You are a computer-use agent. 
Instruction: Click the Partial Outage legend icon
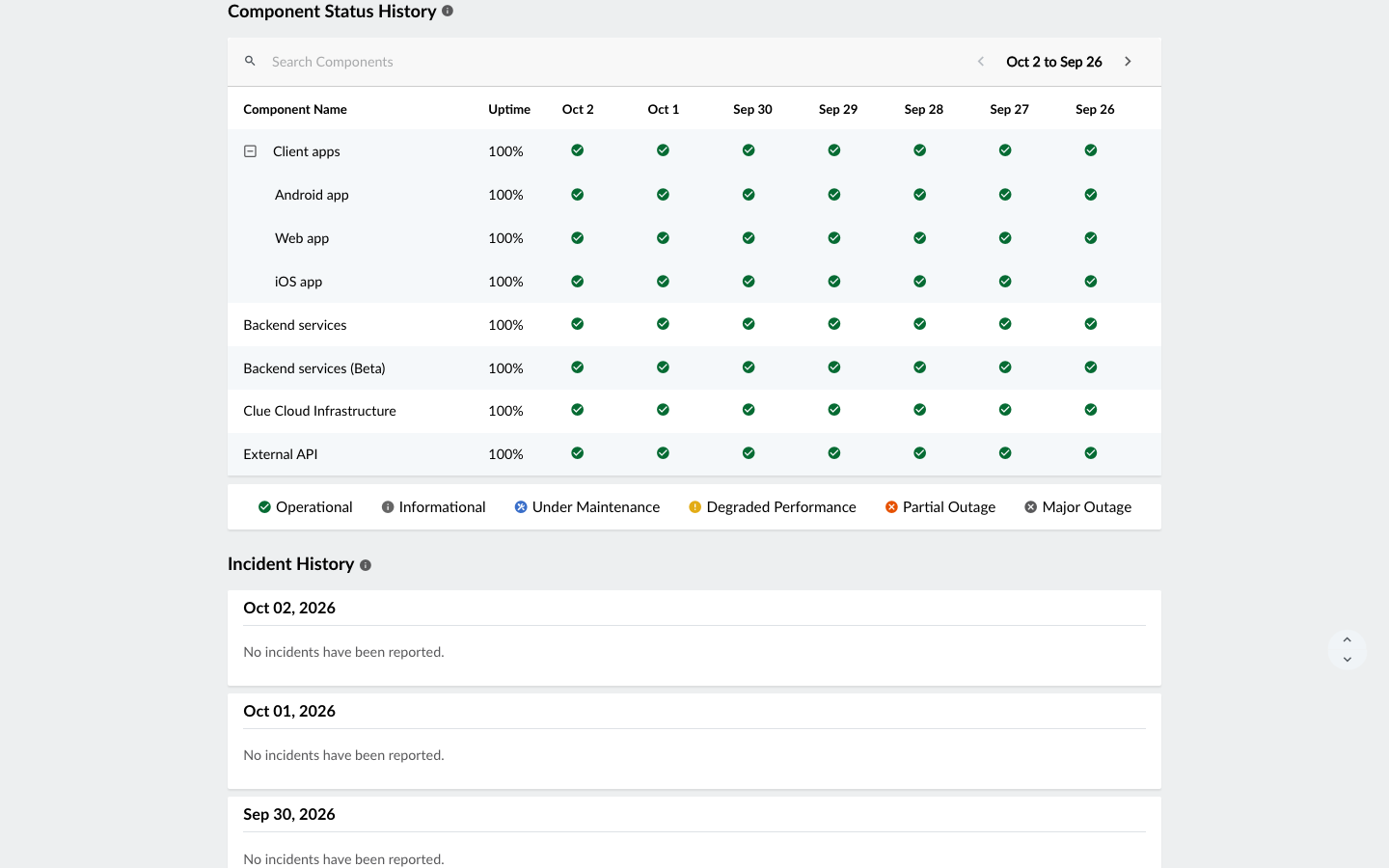[x=891, y=507]
